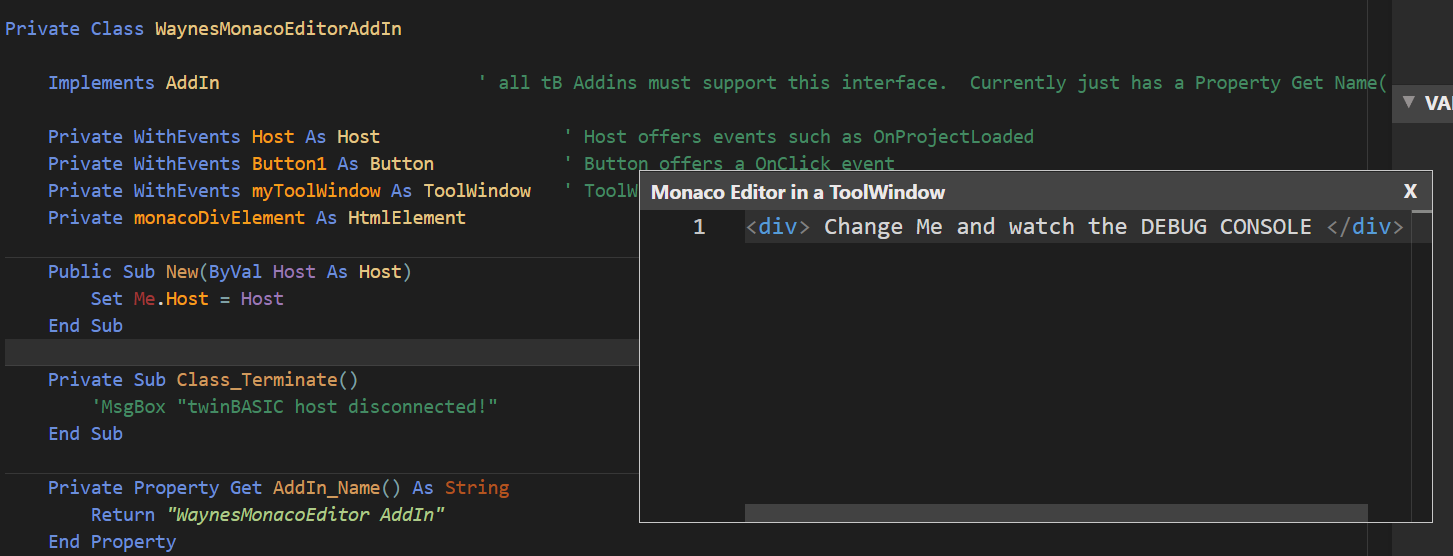This screenshot has height=556, width=1453.
Task: Place cursor on the highlighted empty line
Action: click(322, 352)
